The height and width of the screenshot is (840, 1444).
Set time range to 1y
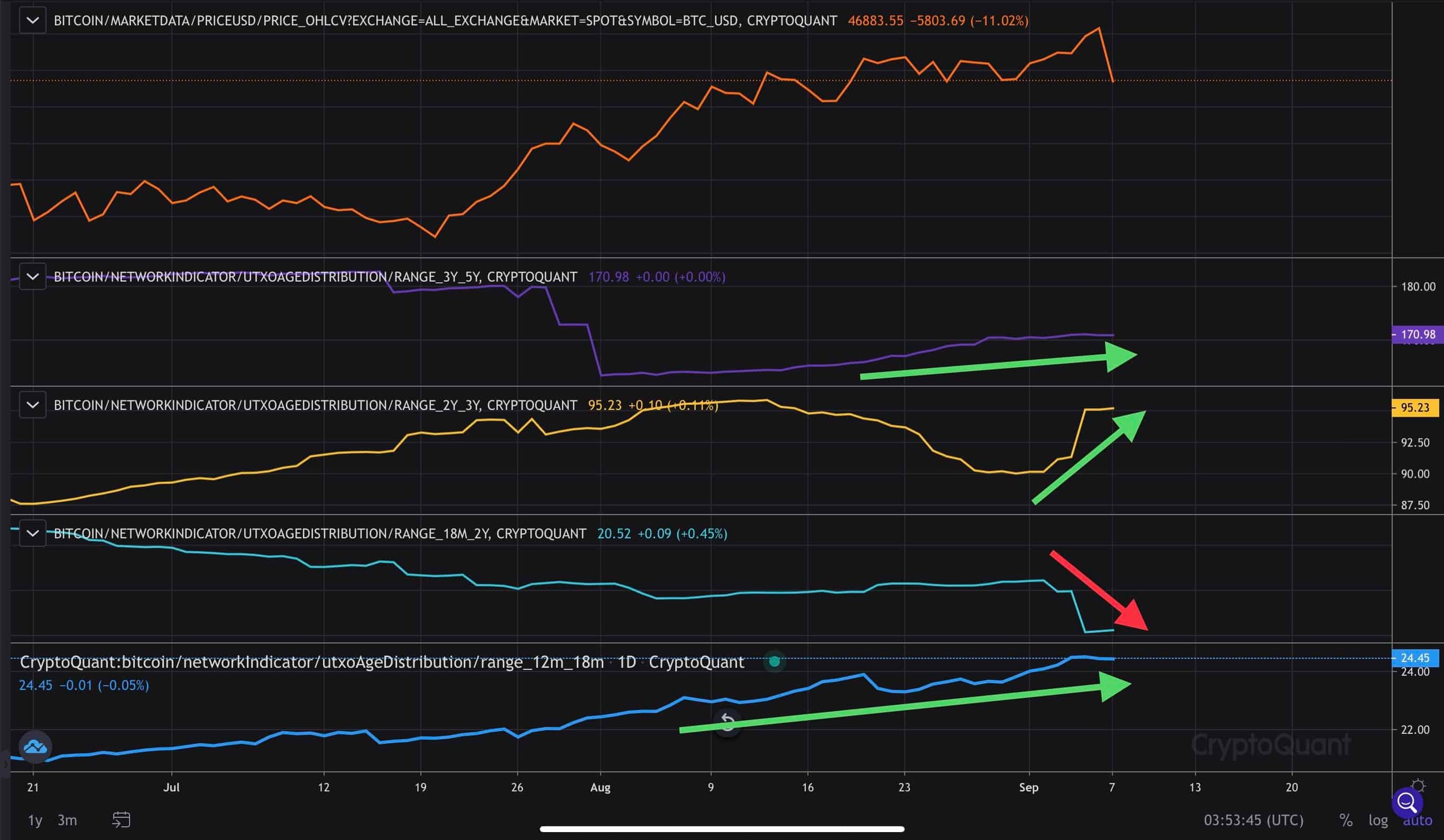click(35, 820)
